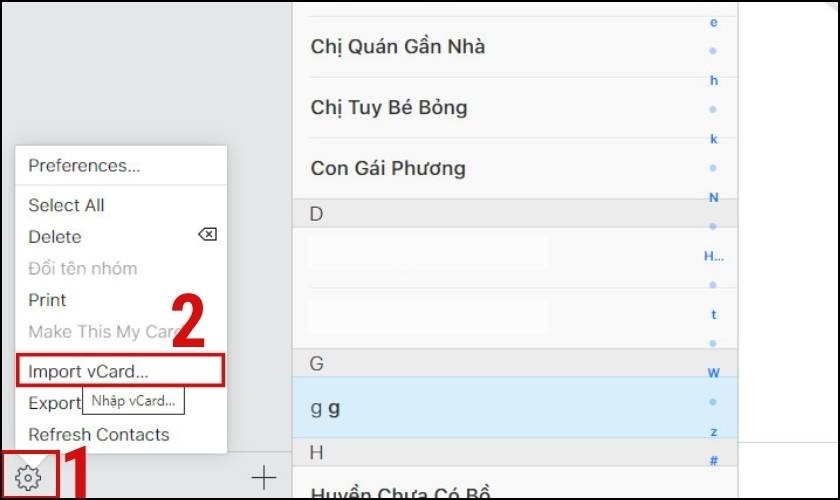
Task: Choose Import vCard option
Action: [88, 371]
